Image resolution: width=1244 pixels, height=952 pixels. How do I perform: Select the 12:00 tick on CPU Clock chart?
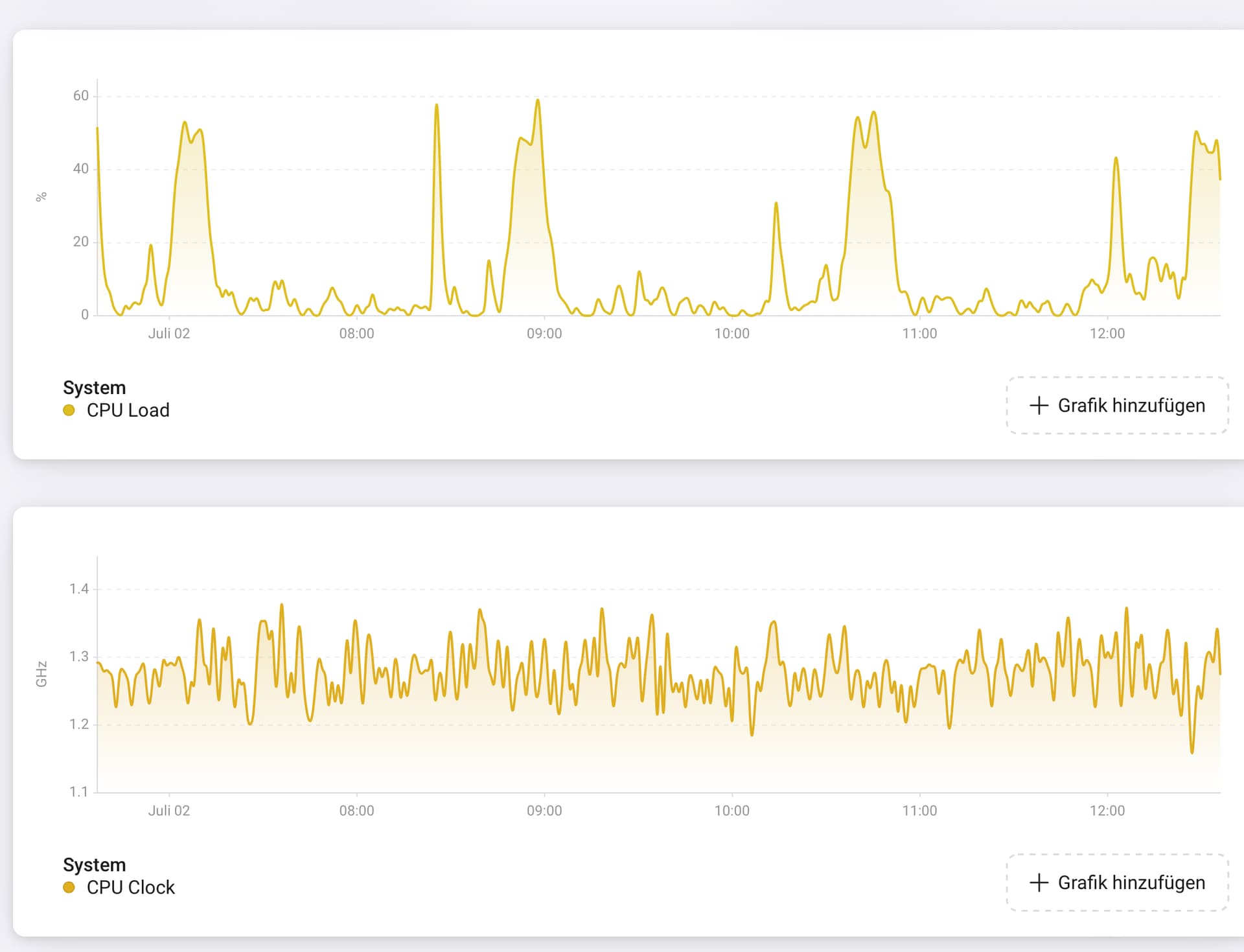[1107, 810]
